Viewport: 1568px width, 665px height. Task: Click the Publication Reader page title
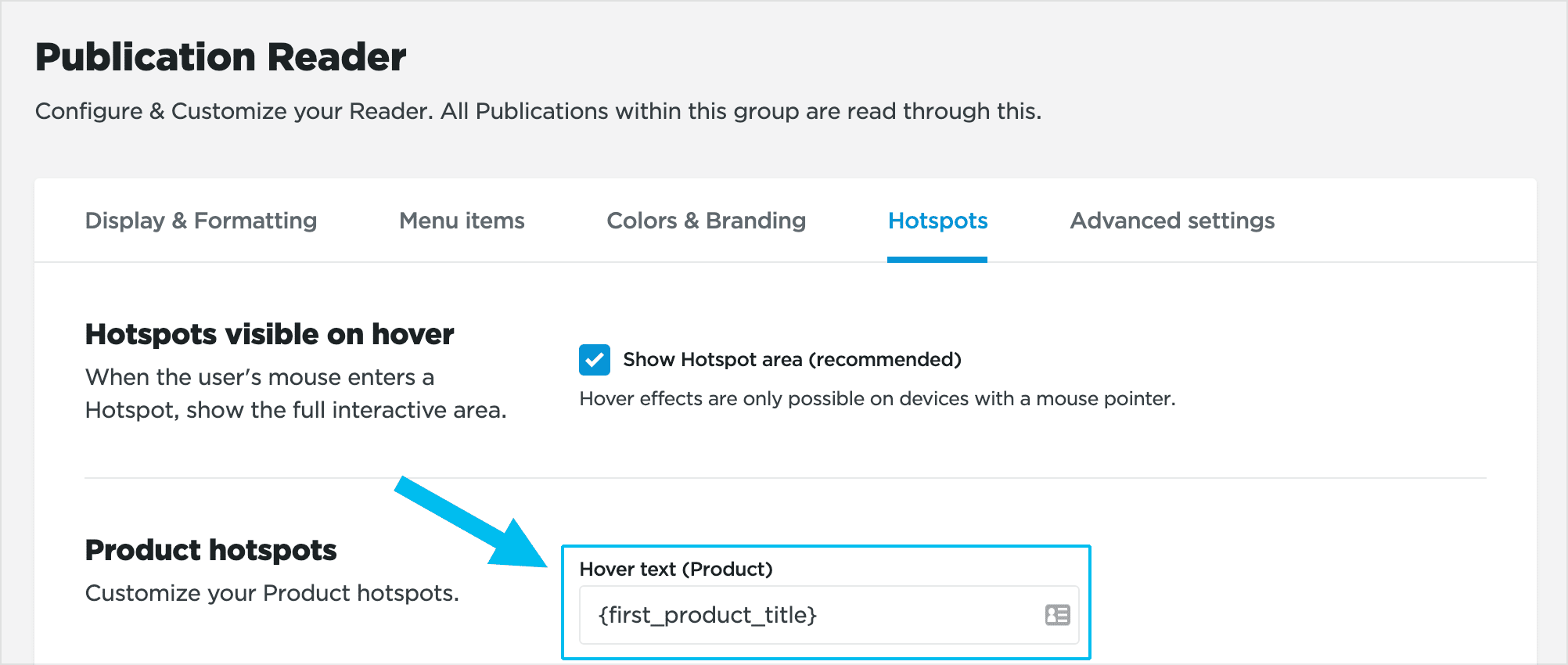221,57
